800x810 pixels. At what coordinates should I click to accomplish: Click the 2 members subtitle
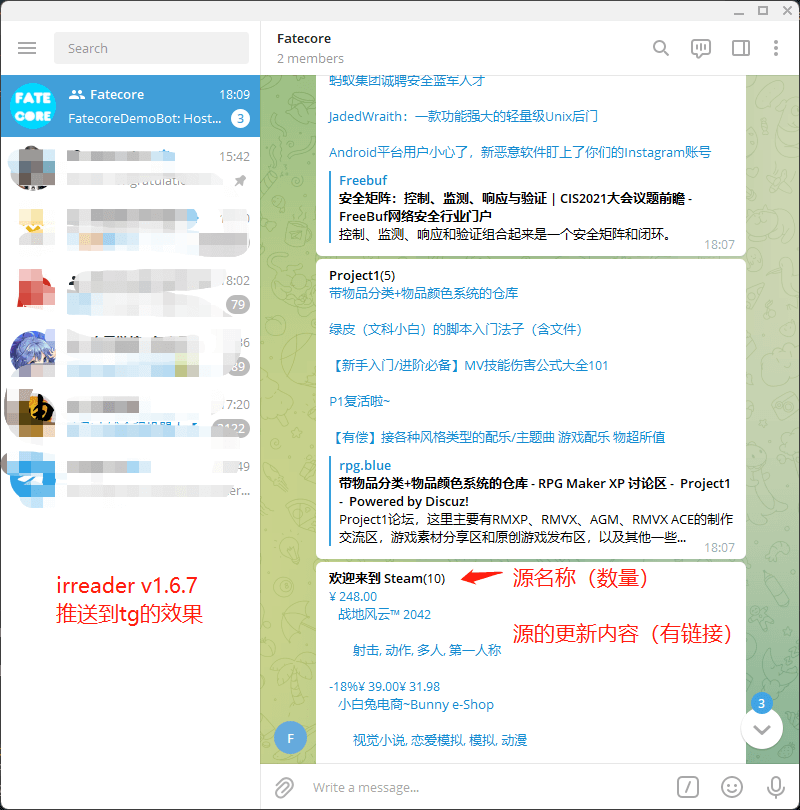click(x=310, y=58)
